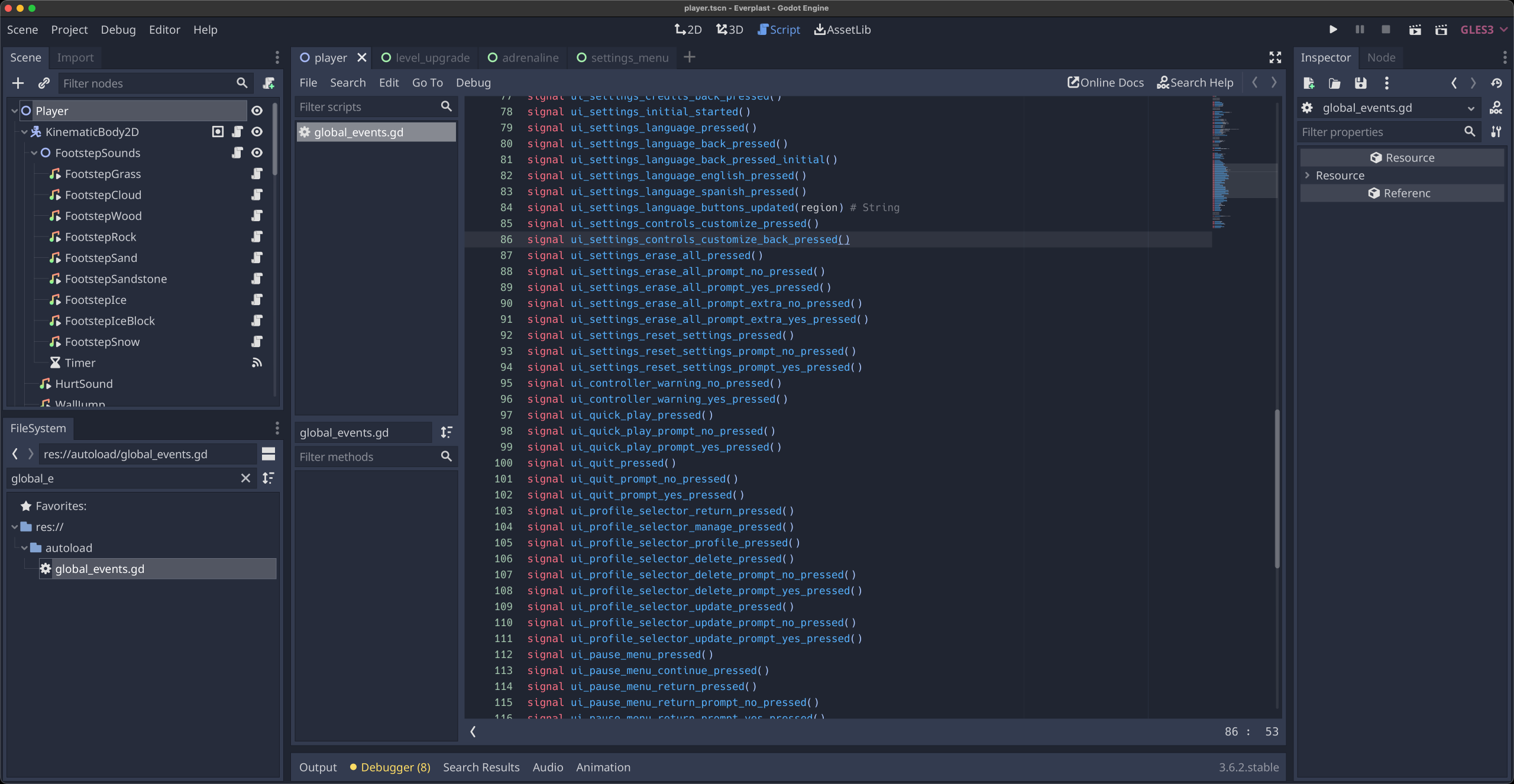Open Online Docs
Viewport: 1514px width, 784px height.
tap(1105, 83)
